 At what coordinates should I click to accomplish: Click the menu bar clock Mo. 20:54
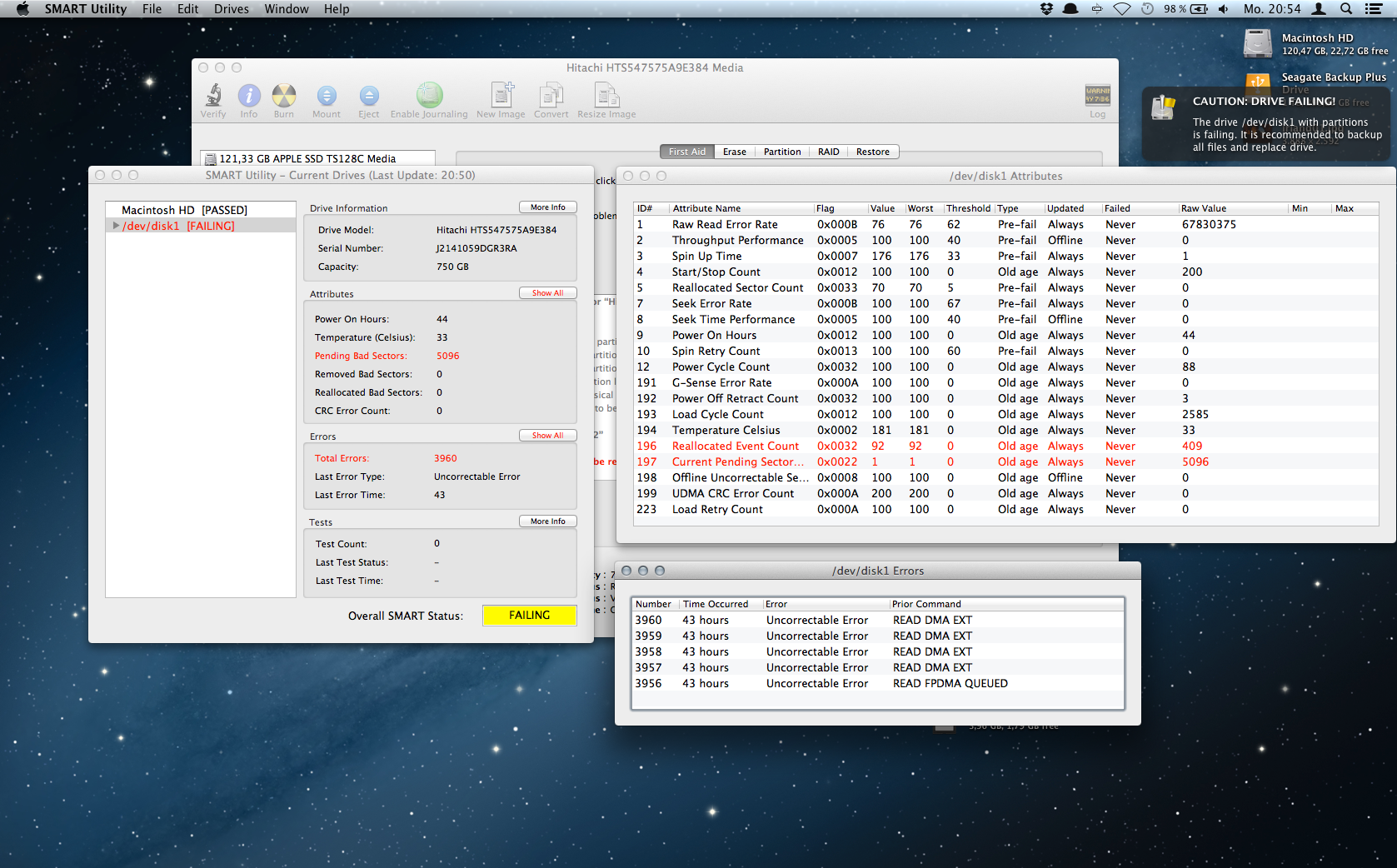click(1272, 8)
